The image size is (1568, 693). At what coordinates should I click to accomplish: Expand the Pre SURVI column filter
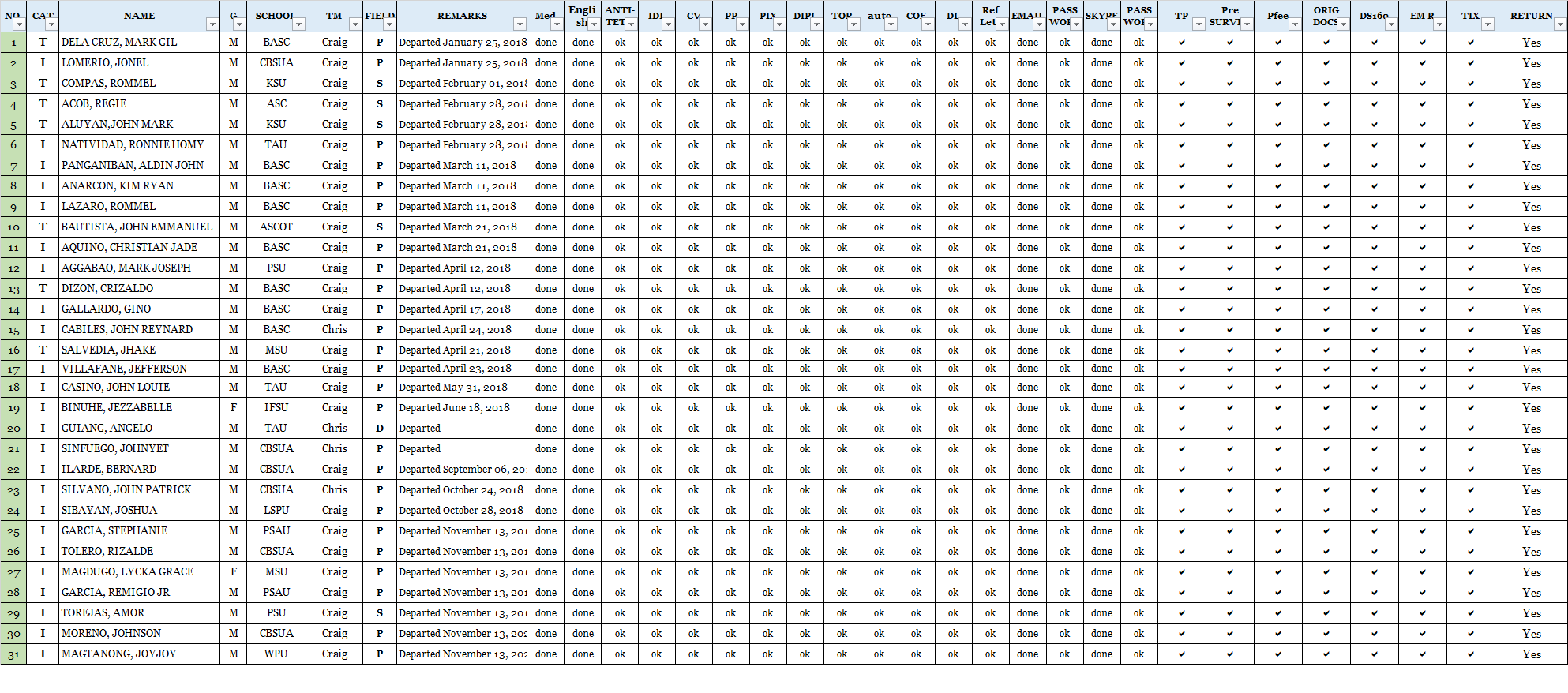(x=1247, y=24)
